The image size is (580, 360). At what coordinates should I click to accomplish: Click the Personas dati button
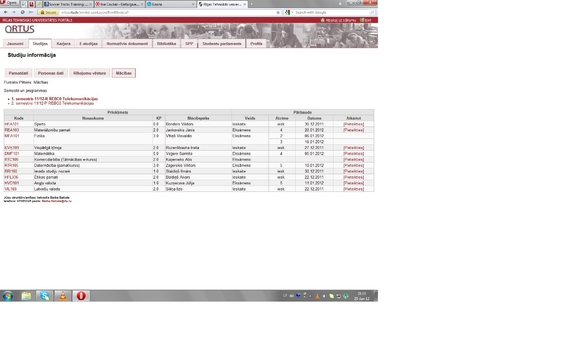coord(51,73)
